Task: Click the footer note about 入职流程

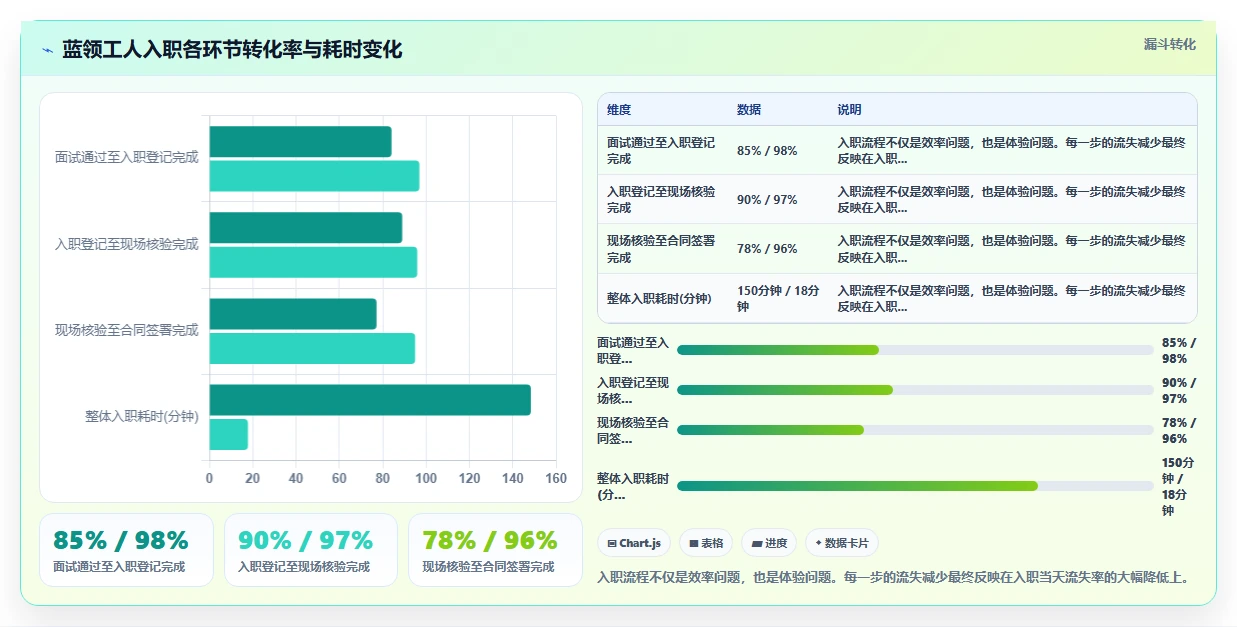Action: pos(895,577)
